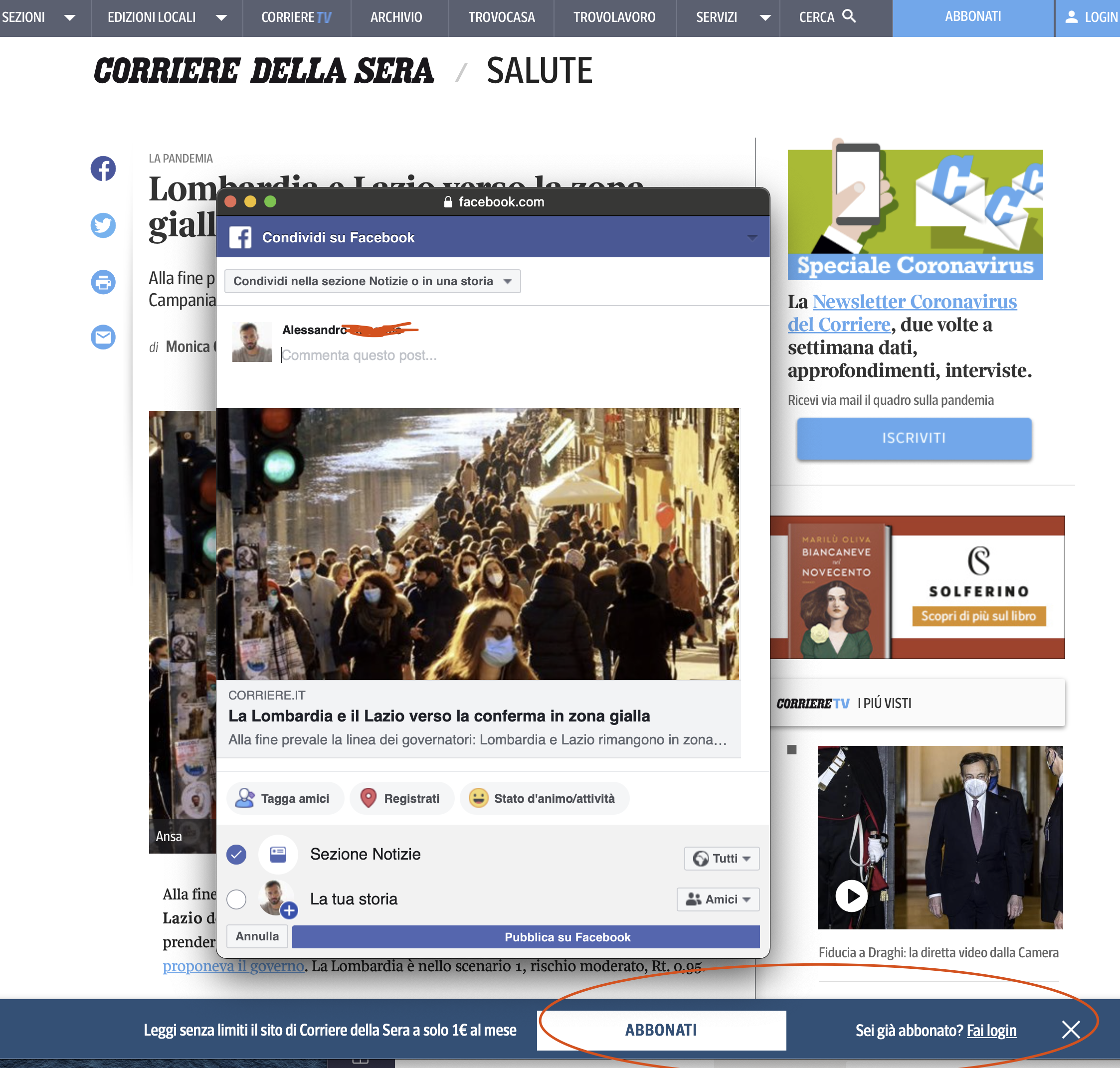Click the Sezione Notizie news feed icon
Screen dimensions: 1120x1068
pos(278,854)
